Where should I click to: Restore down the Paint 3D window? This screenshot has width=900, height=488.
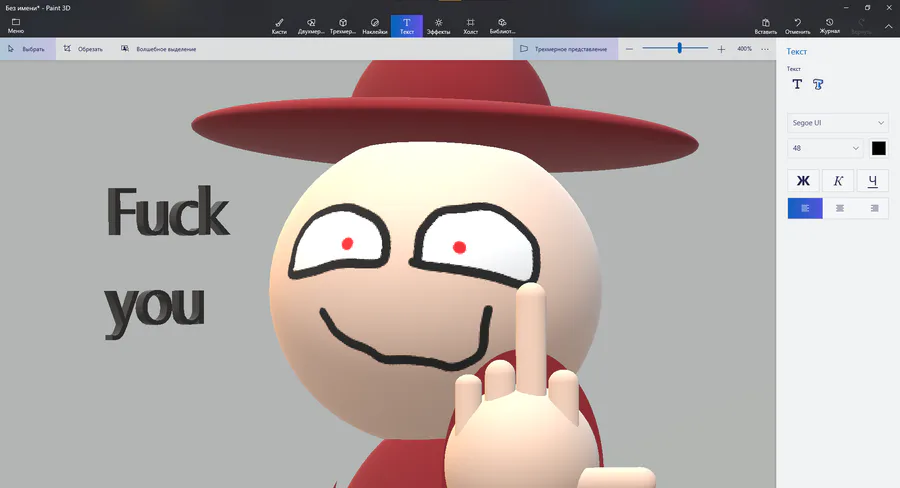coord(867,7)
